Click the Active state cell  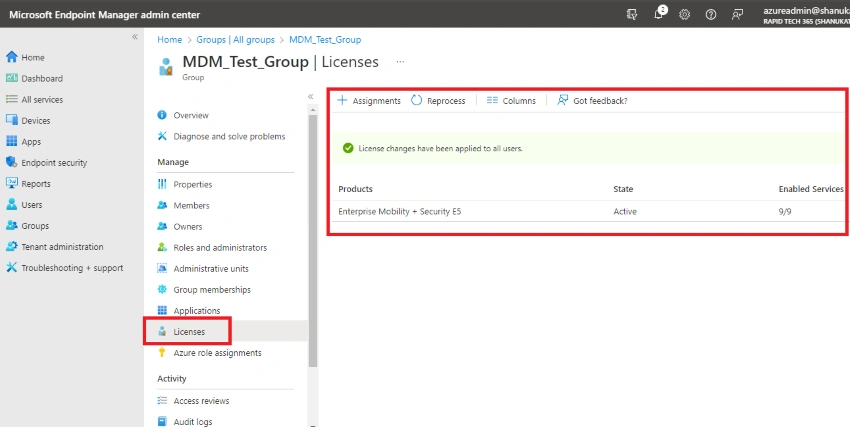pos(625,212)
